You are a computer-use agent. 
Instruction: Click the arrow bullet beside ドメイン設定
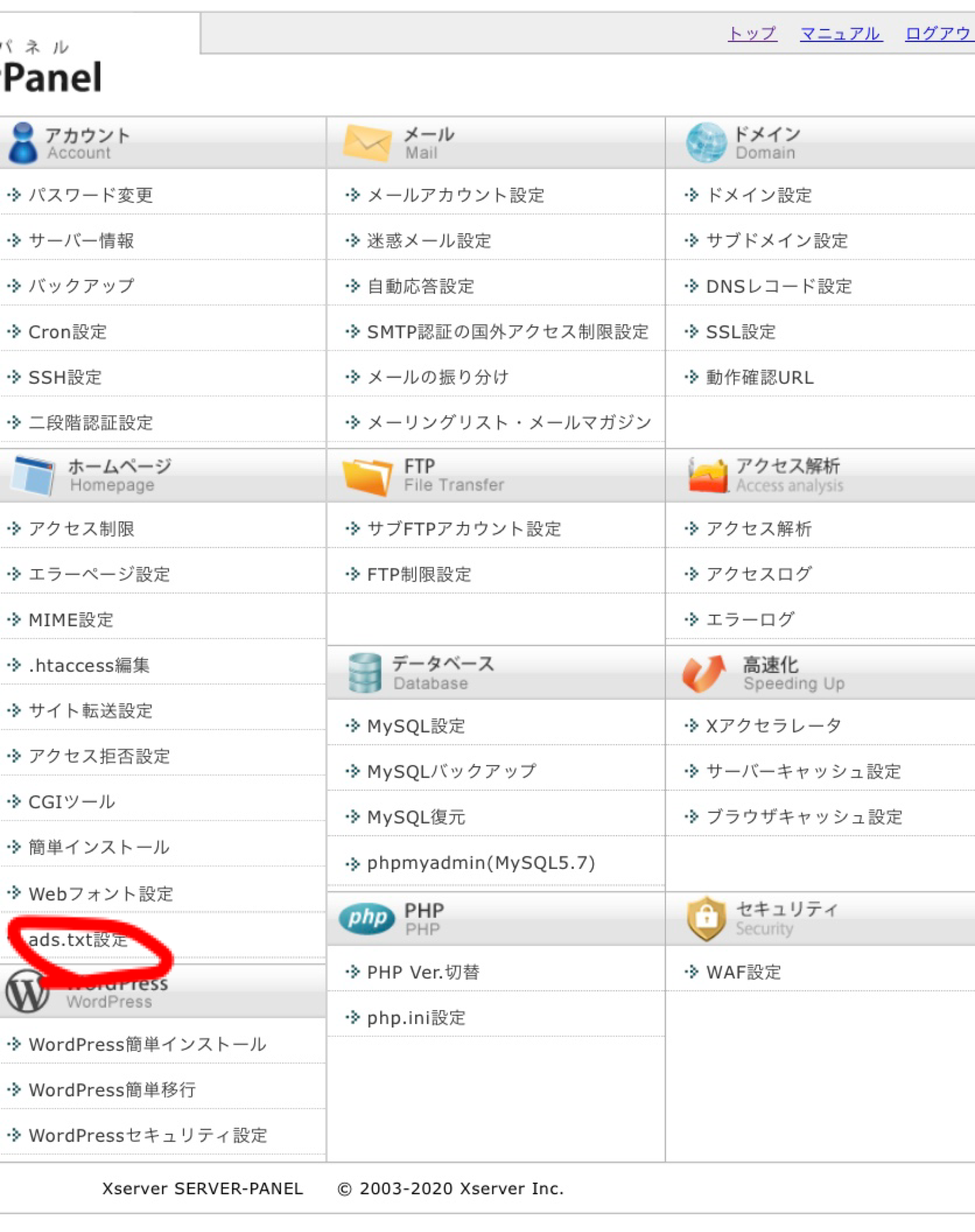click(691, 195)
